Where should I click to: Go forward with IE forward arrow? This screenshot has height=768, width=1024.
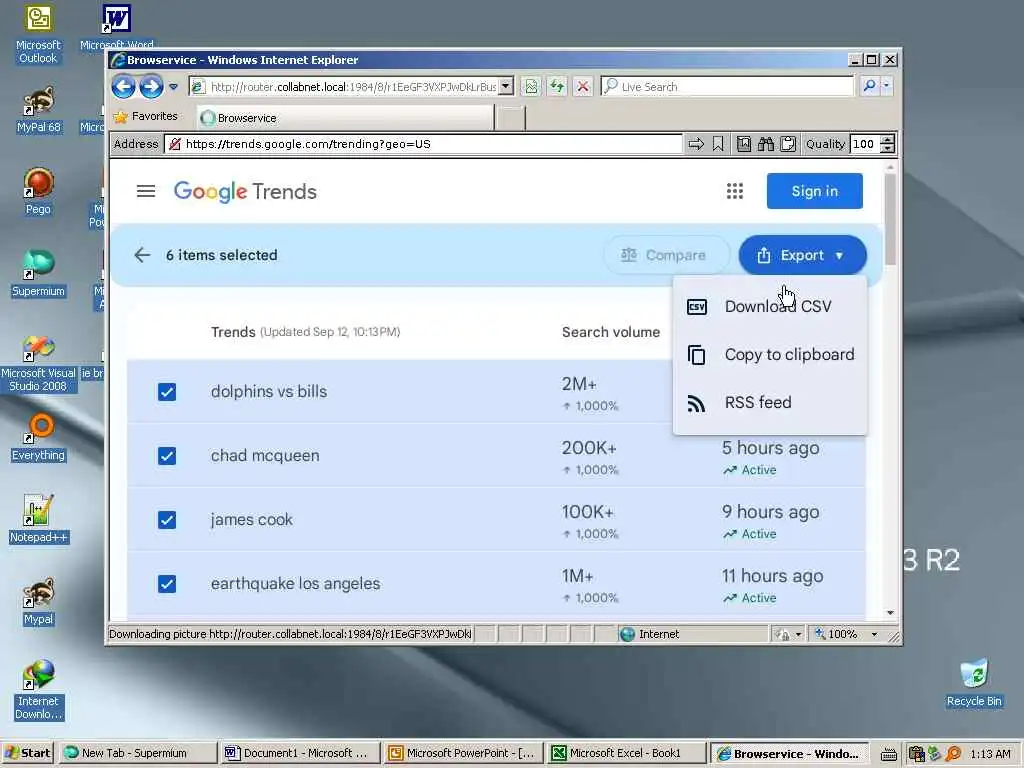tap(151, 86)
